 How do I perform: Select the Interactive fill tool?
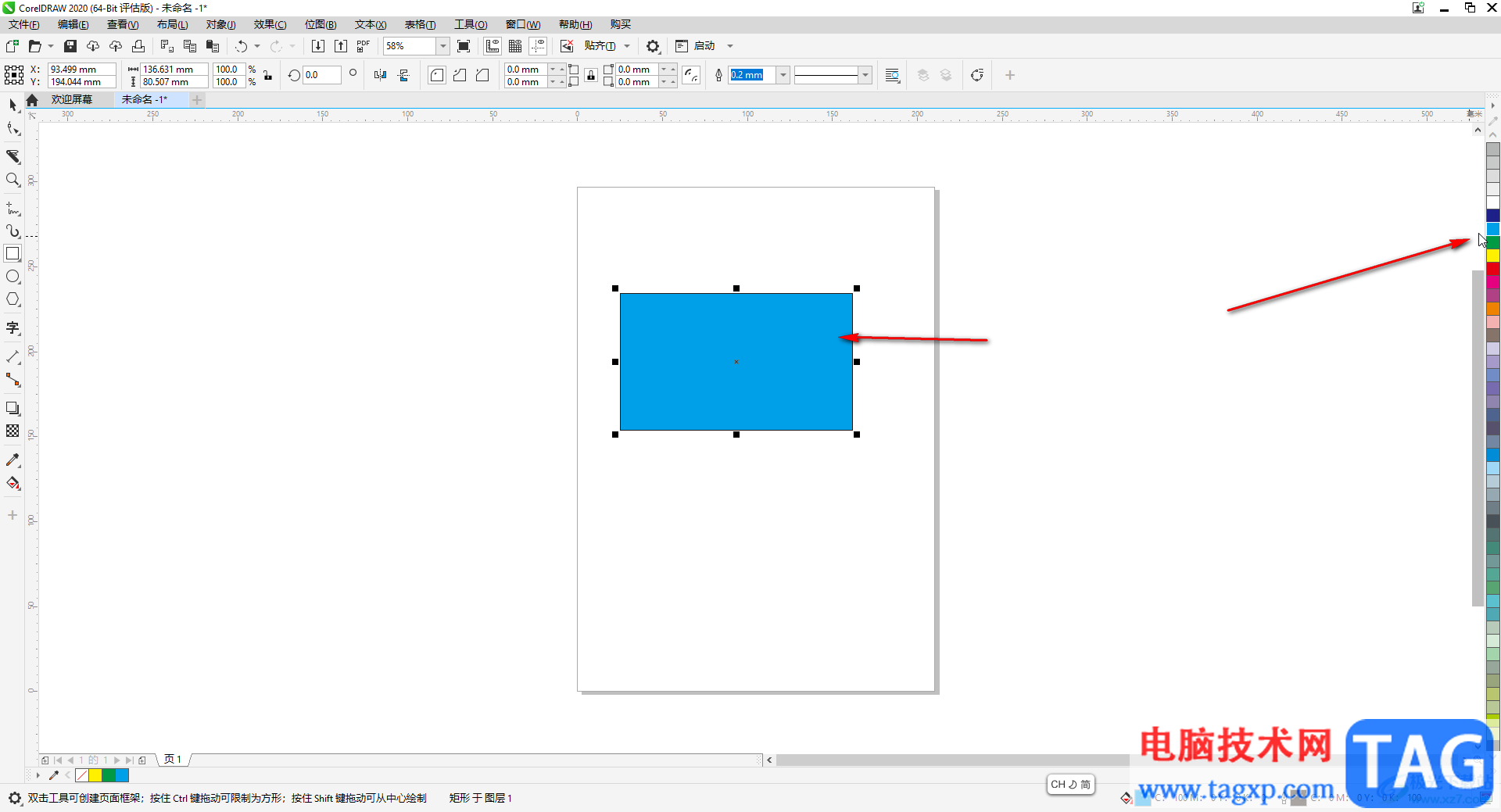click(x=13, y=483)
